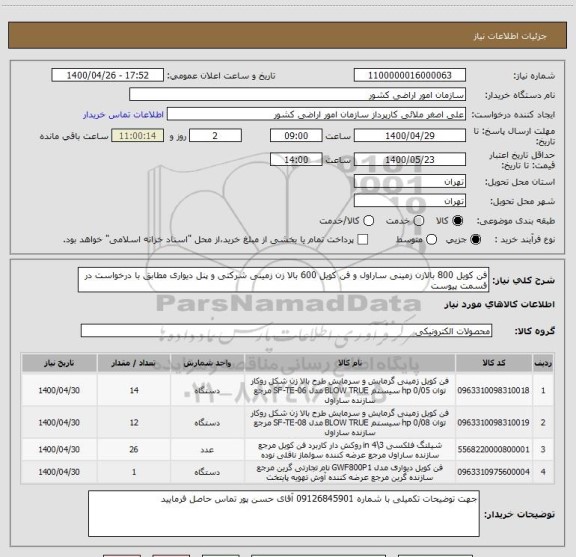Click price validity time 14:00
This screenshot has width=576, height=557.
(x=296, y=159)
